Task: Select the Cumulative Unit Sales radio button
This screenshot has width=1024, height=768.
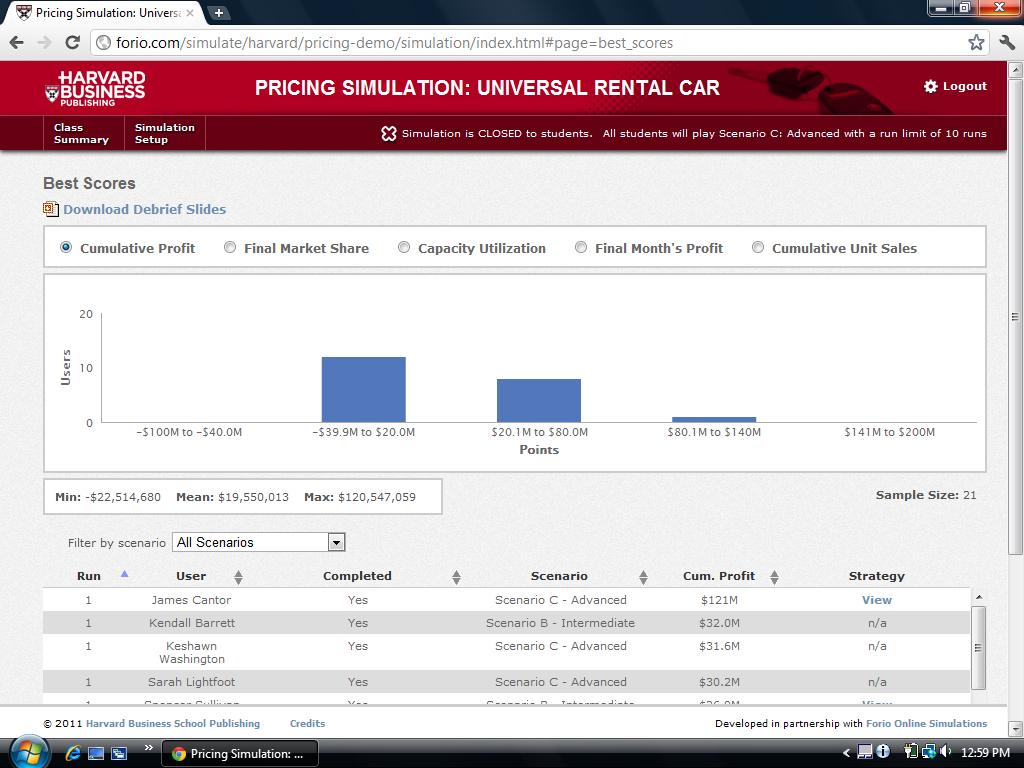Action: tap(758, 248)
